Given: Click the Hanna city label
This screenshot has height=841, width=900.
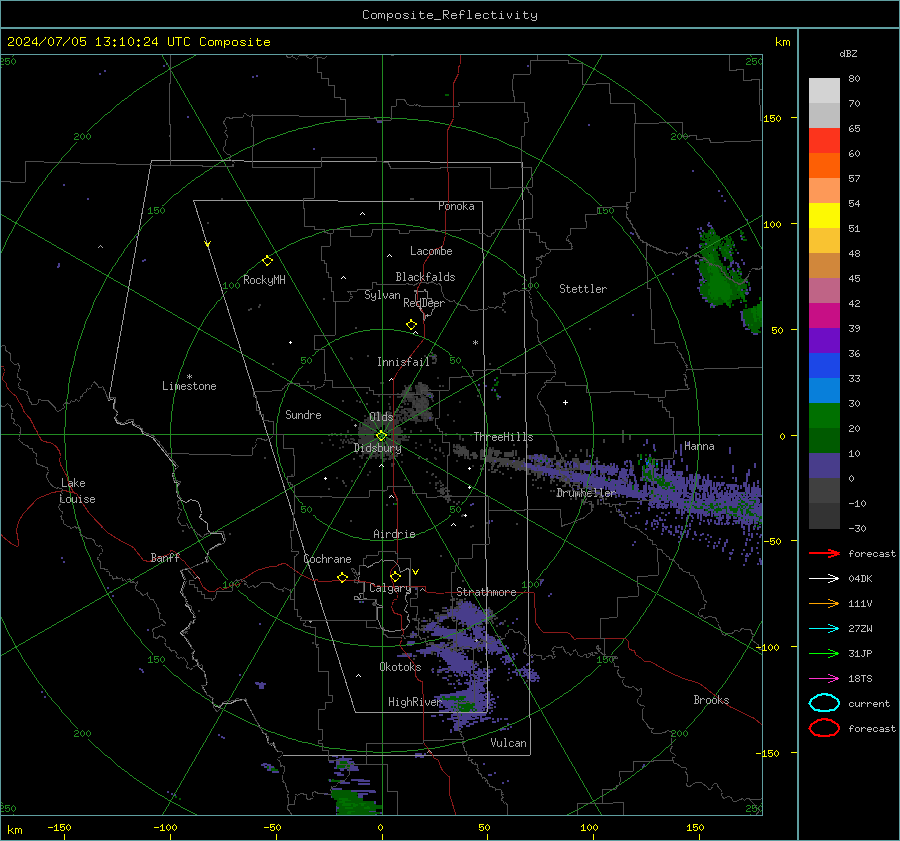Looking at the screenshot, I should coord(699,446).
